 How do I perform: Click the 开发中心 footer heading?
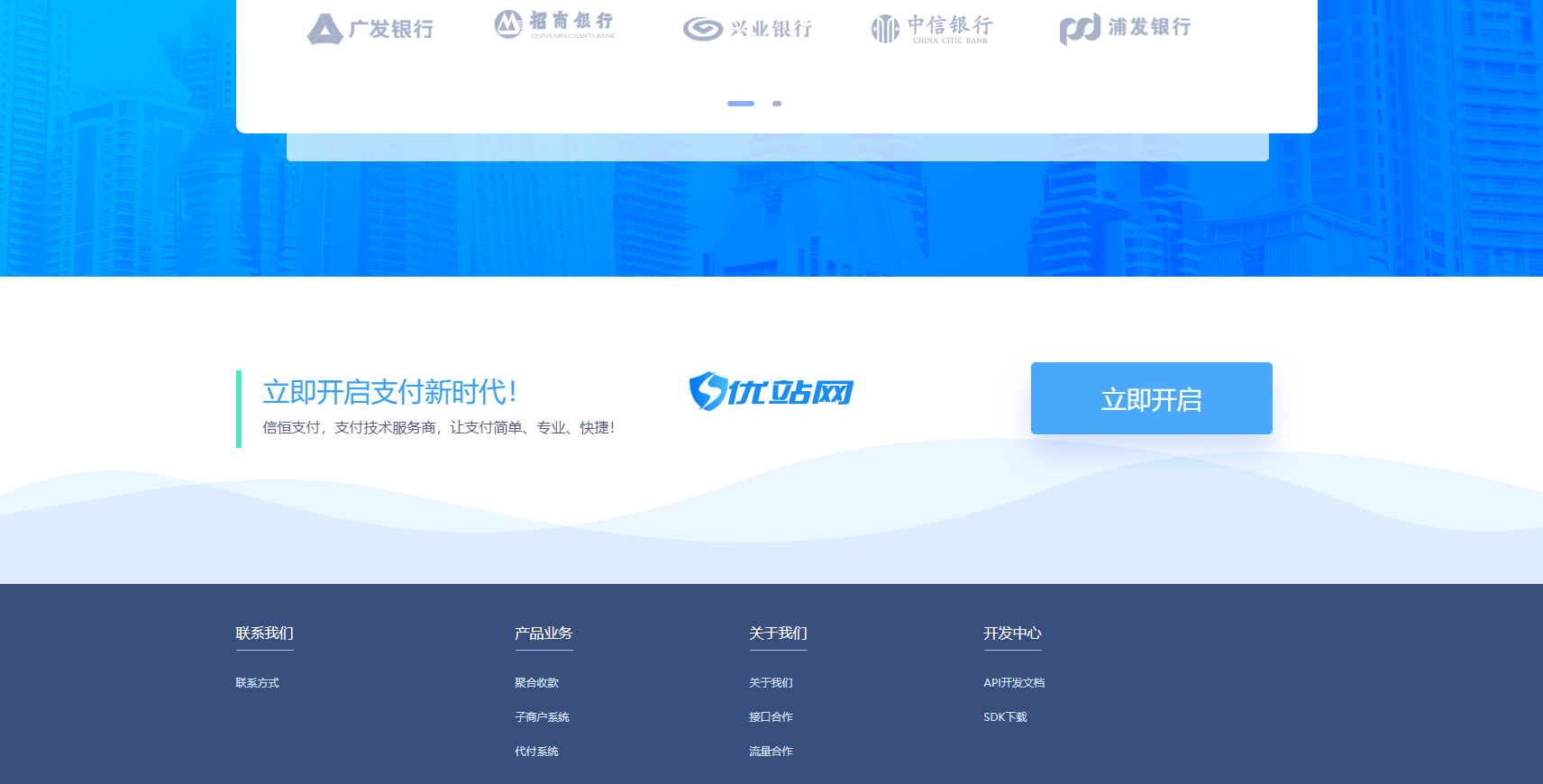pyautogui.click(x=1012, y=634)
